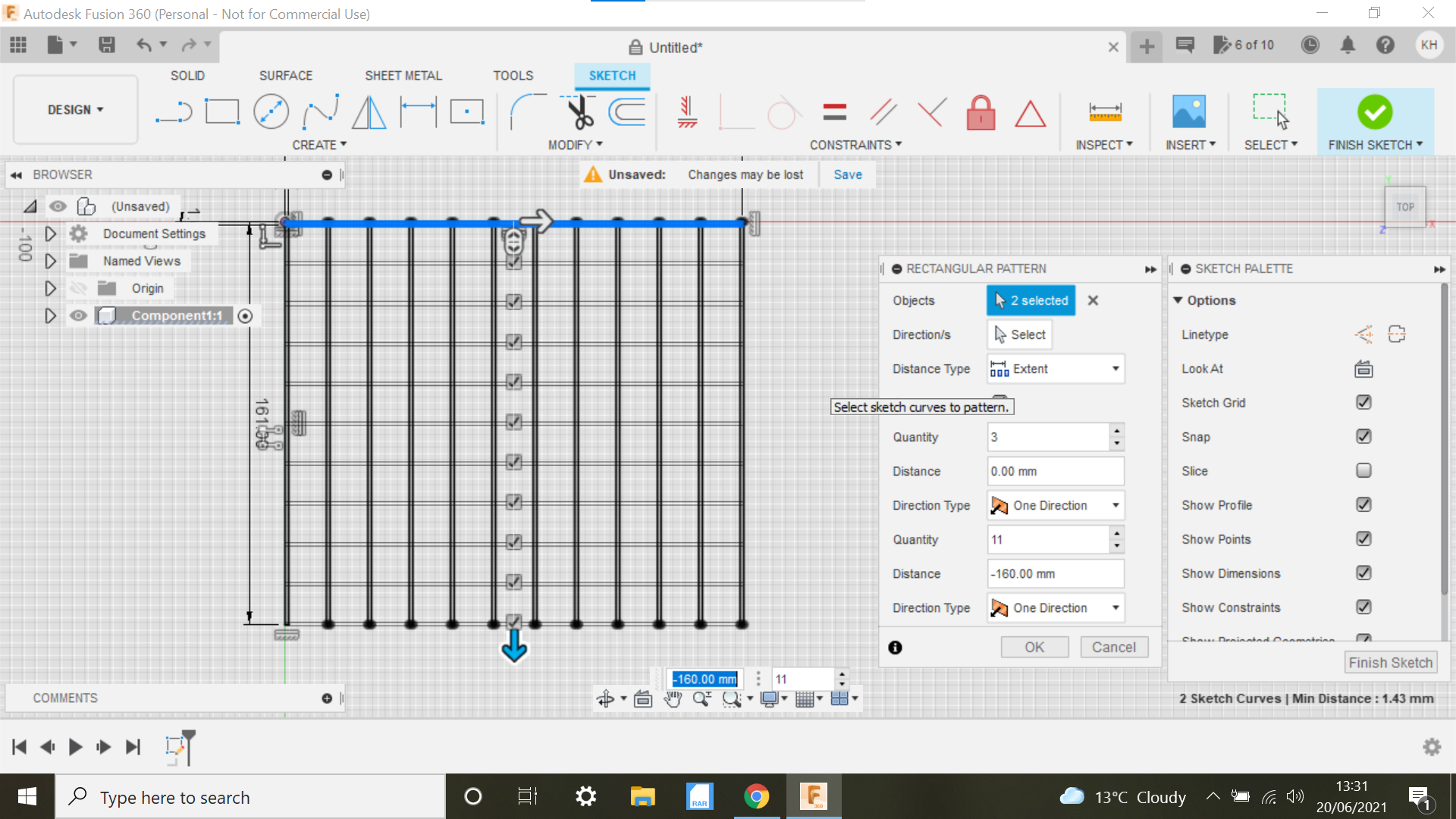The image size is (1456, 819).
Task: Increase Quantity with the up stepper arrow
Action: (1116, 431)
